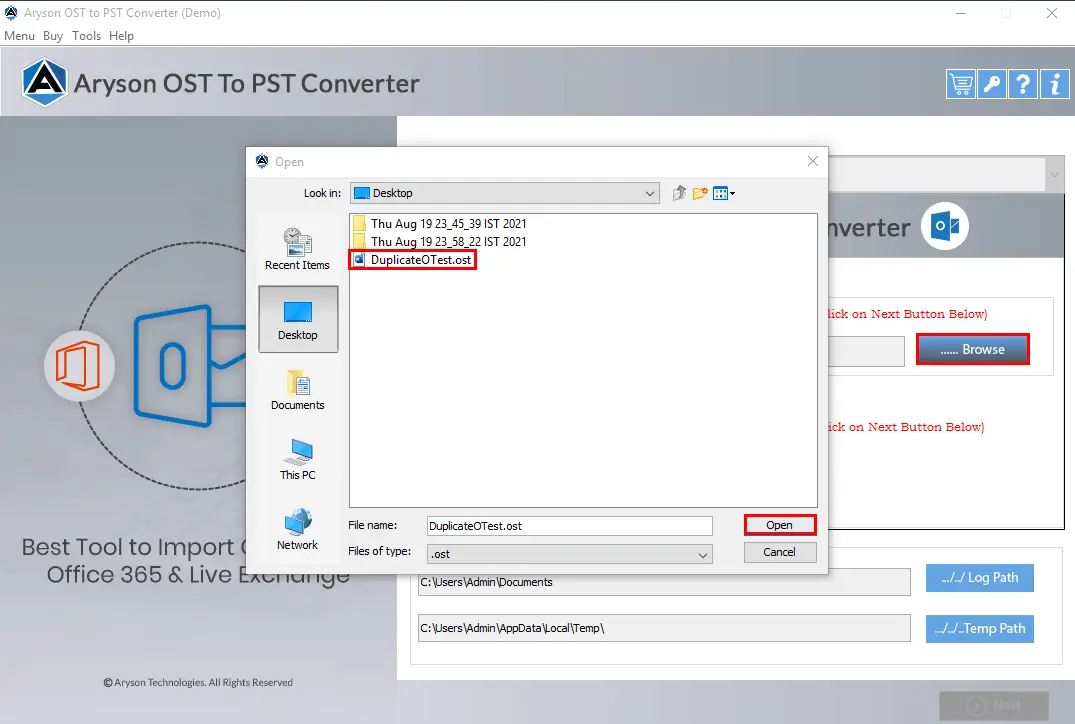
Task: Click the Temp Path button
Action: pyautogui.click(x=980, y=628)
